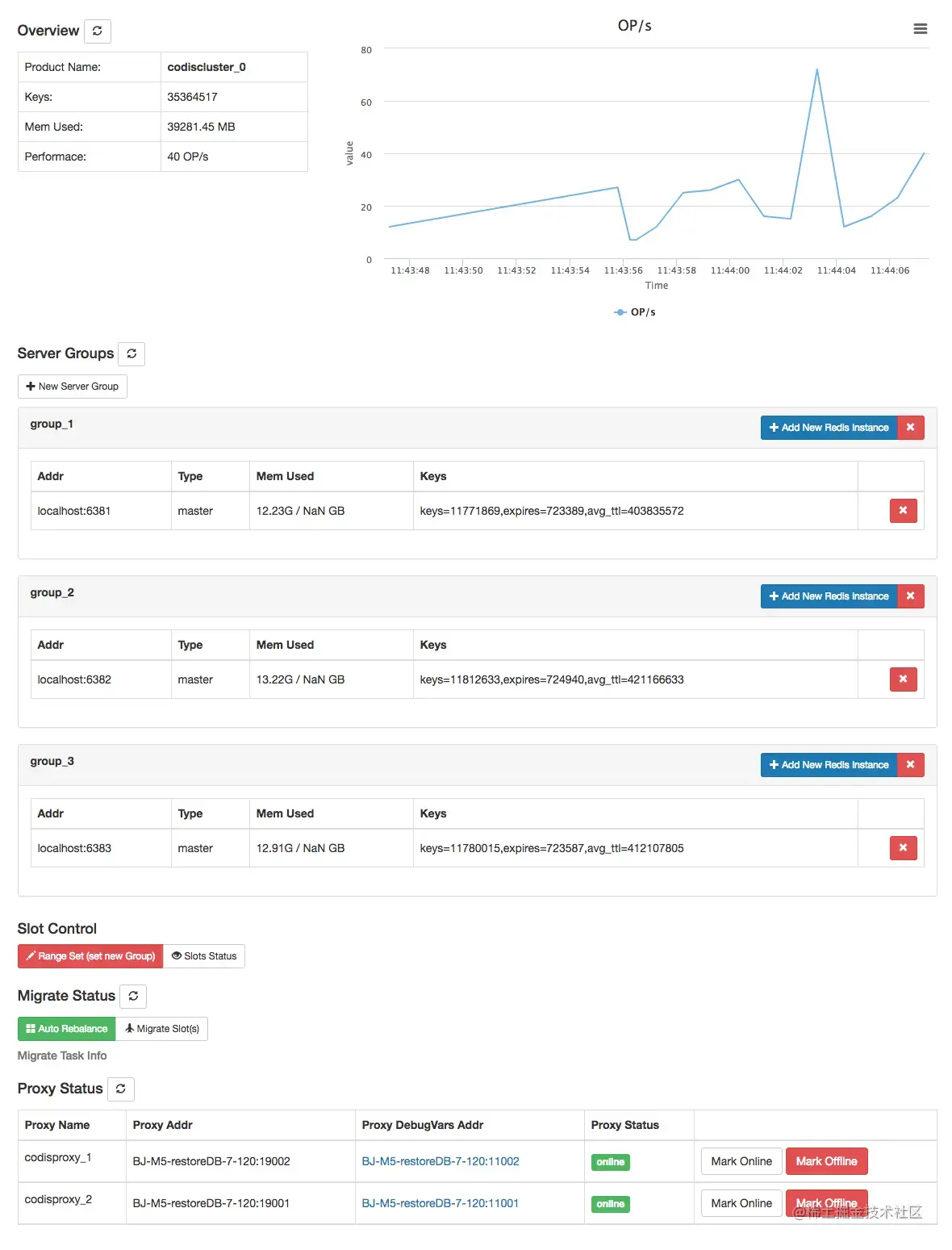Toggle codisproxy_1 to Mark Offline
952x1250 pixels.
click(826, 1160)
